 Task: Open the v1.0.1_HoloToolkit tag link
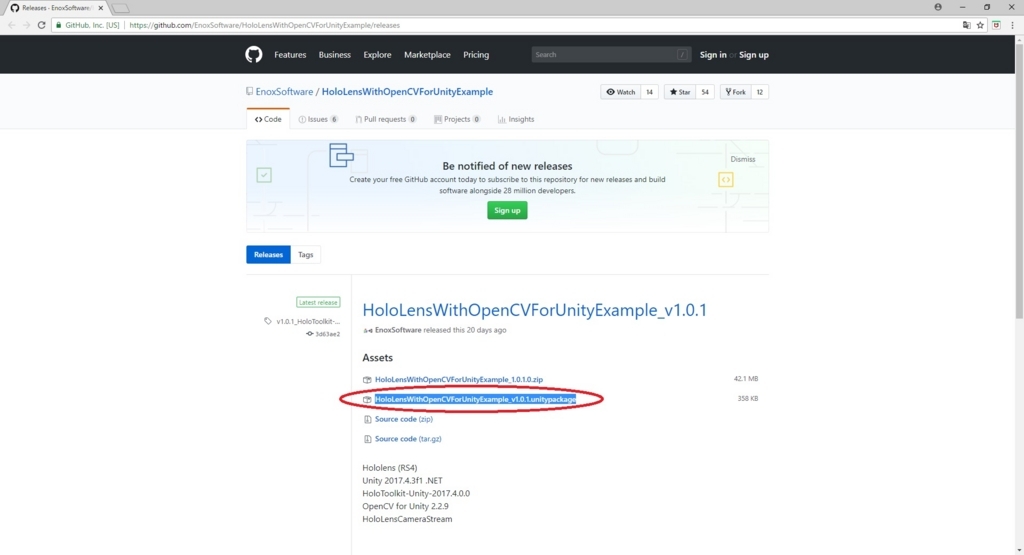click(308, 321)
